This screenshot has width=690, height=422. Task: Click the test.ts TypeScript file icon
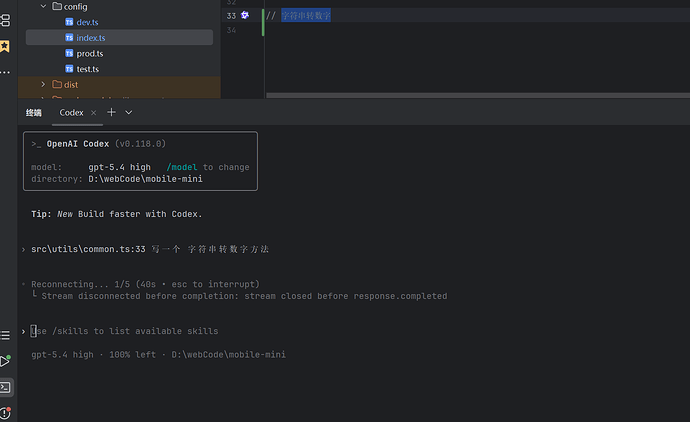pyautogui.click(x=69, y=69)
